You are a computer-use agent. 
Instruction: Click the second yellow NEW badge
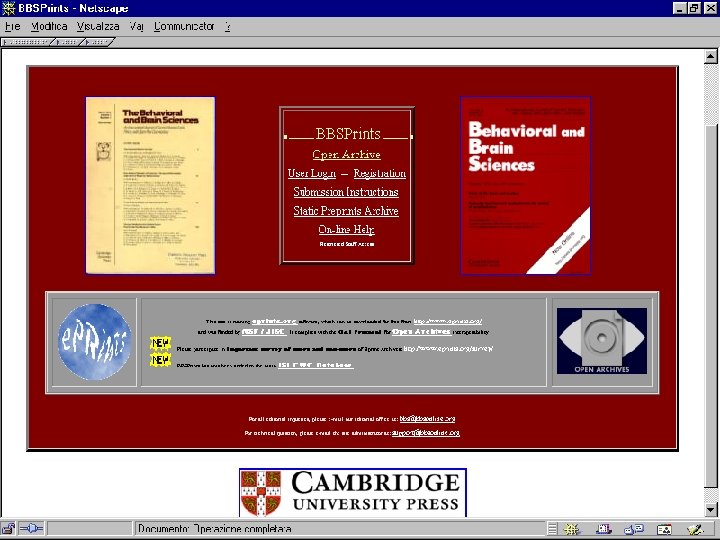click(x=160, y=360)
